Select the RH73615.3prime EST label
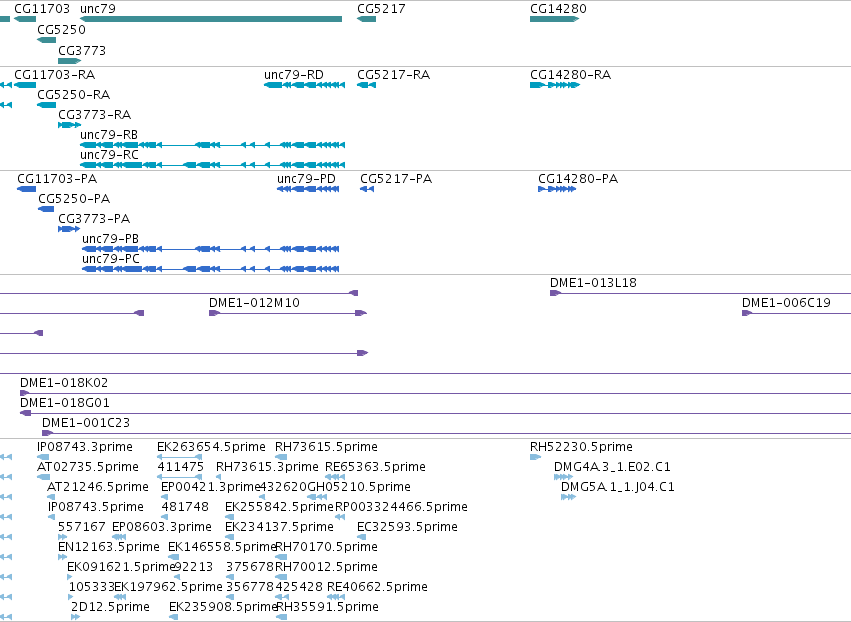The width and height of the screenshot is (851, 622). [x=267, y=467]
